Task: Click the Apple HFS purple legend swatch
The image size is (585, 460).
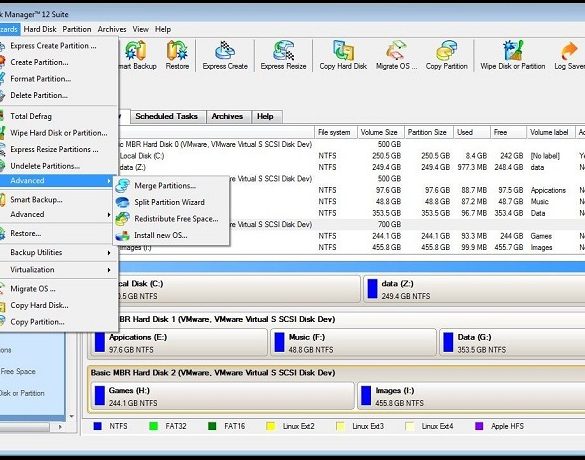Action: click(x=479, y=426)
